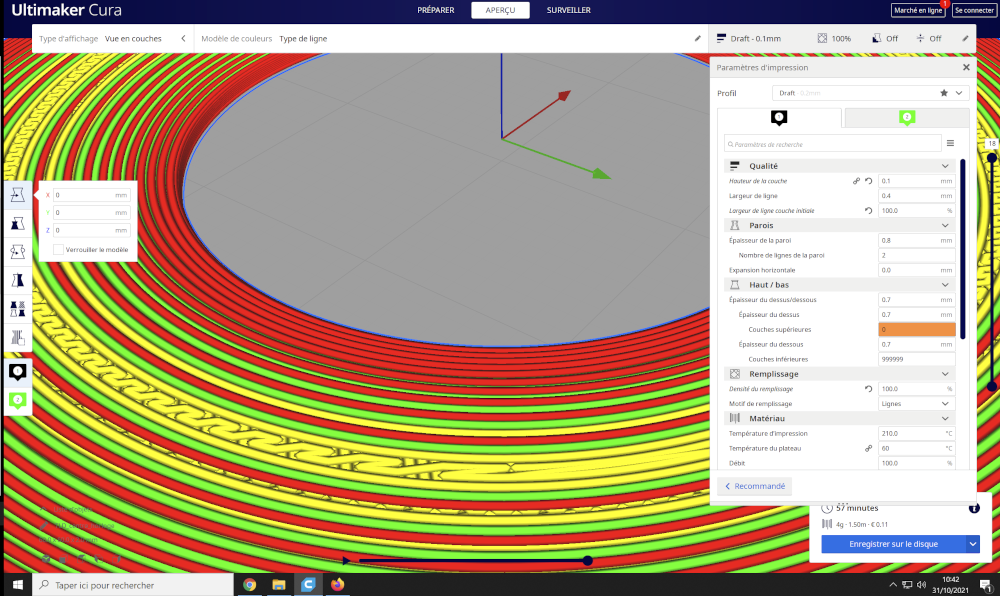Open the Profil Draft dropdown
Viewport: 1000px width, 596px height.
[x=870, y=93]
